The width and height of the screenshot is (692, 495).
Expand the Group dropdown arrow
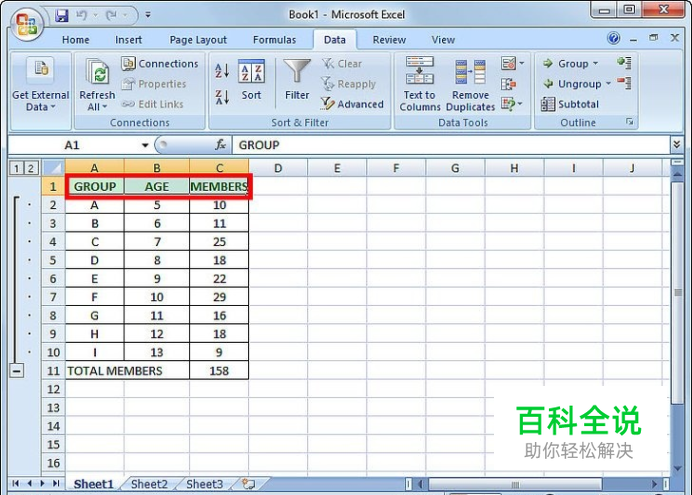(595, 64)
